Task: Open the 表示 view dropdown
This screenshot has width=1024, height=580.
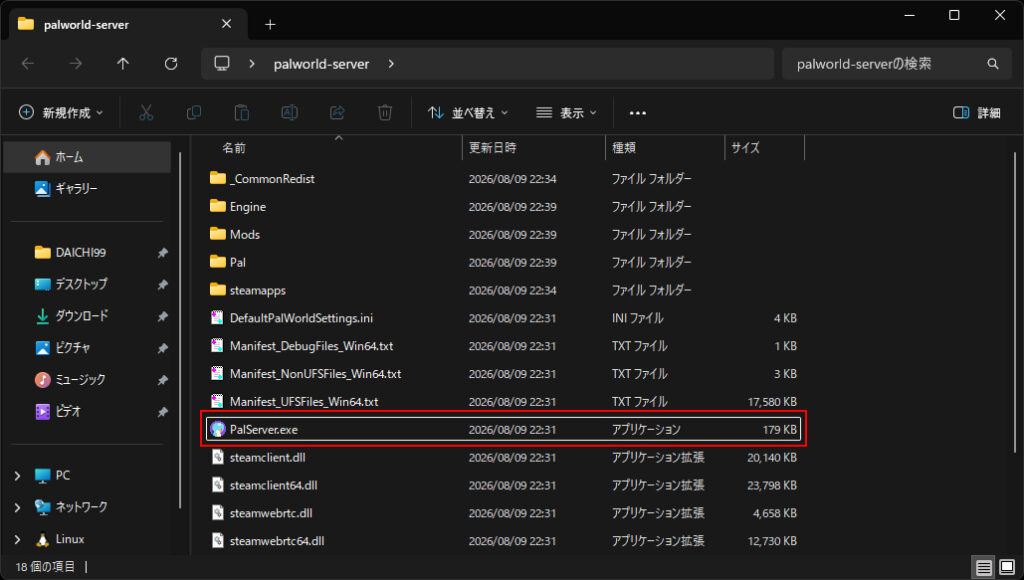Action: [566, 113]
